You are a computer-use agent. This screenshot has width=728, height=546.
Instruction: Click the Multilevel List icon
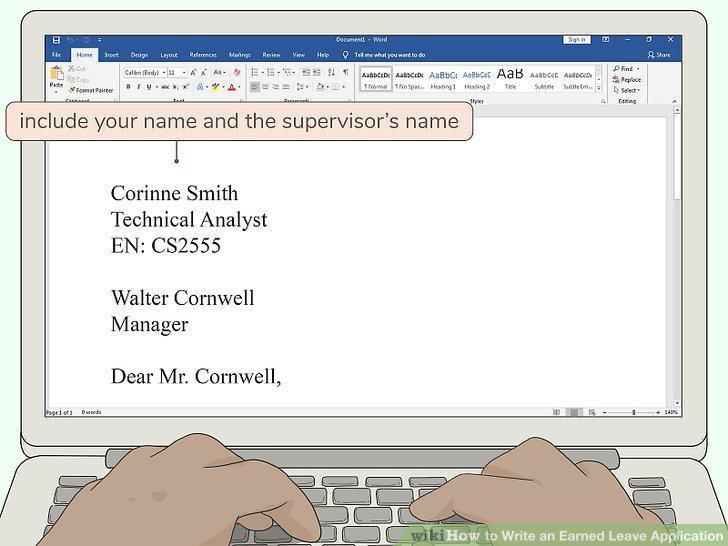(287, 72)
